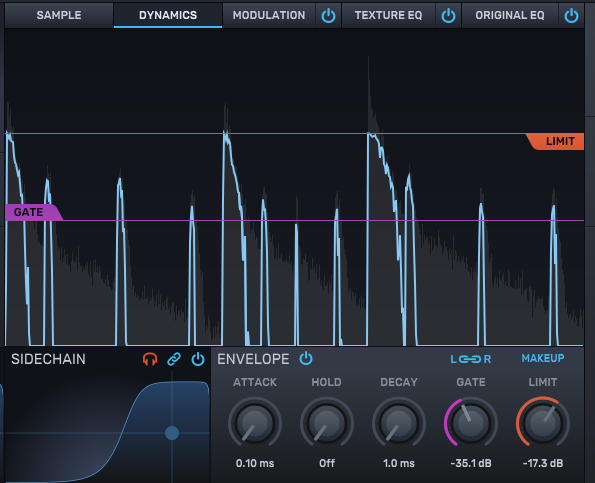Click the orange Limit threshold handle
Viewport: 595px width, 483px height.
click(556, 142)
